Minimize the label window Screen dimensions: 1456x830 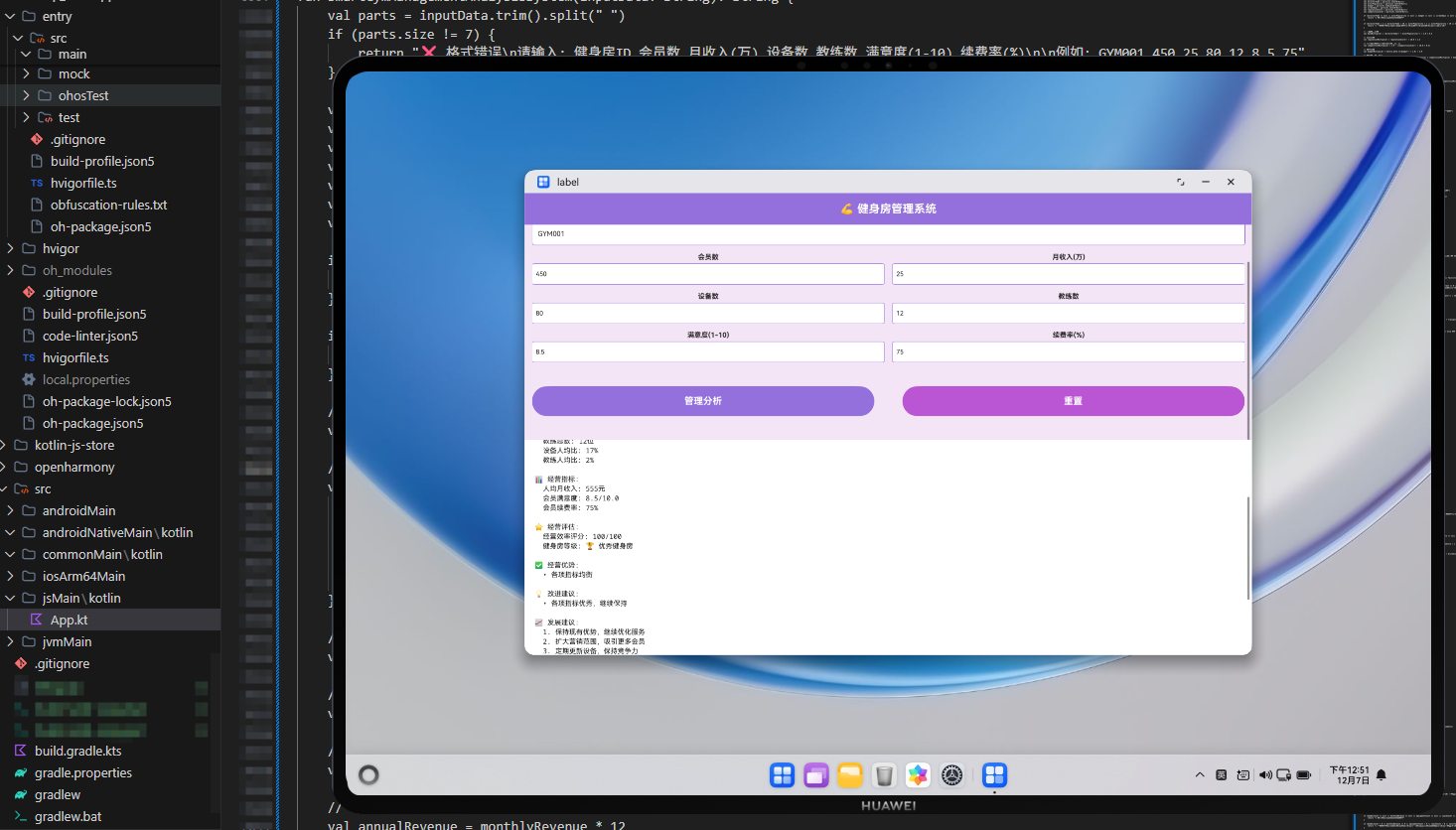point(1206,182)
